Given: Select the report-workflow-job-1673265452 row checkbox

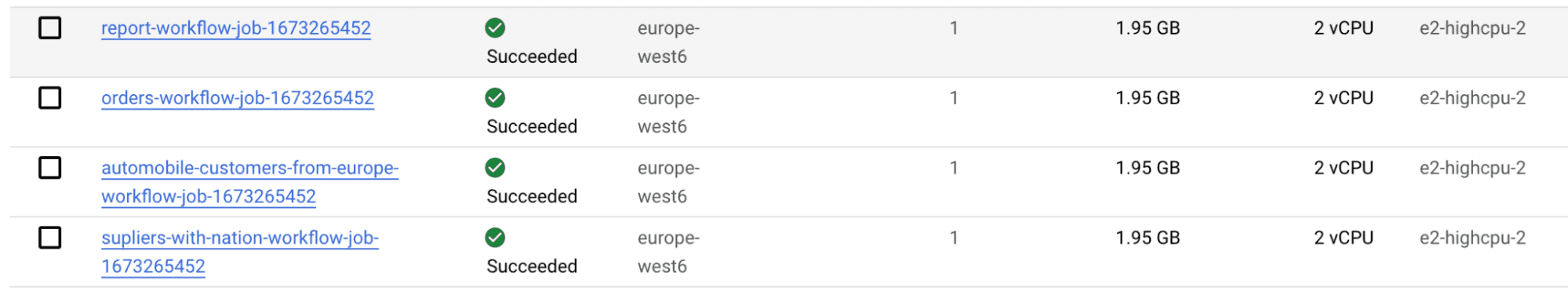Looking at the screenshot, I should coord(50,28).
